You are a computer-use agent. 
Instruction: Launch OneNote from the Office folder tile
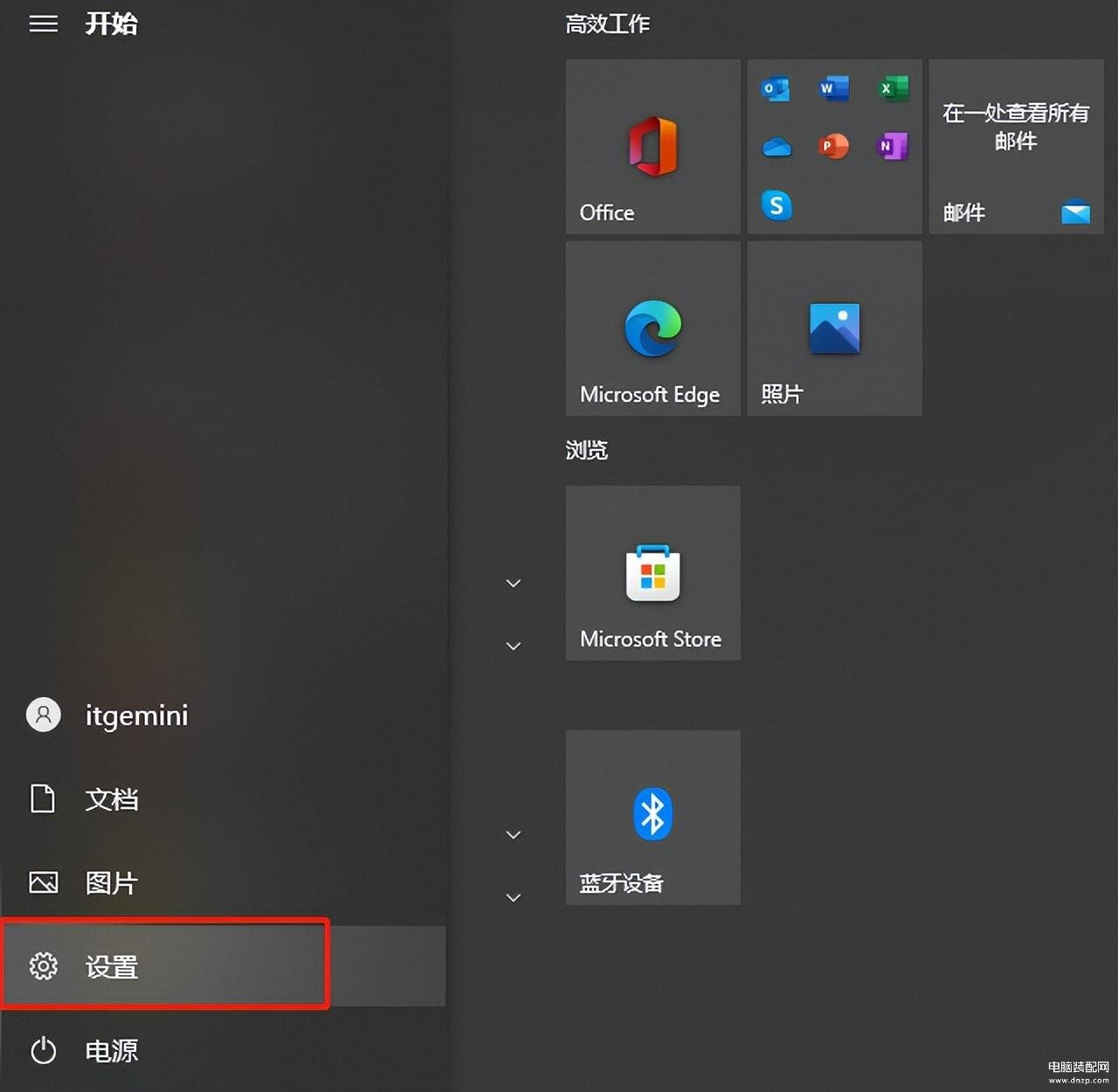[893, 146]
